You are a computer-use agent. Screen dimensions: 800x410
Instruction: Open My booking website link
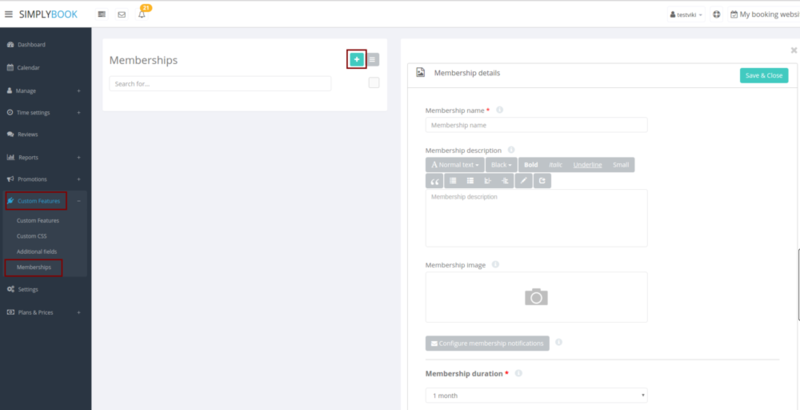pyautogui.click(x=764, y=15)
